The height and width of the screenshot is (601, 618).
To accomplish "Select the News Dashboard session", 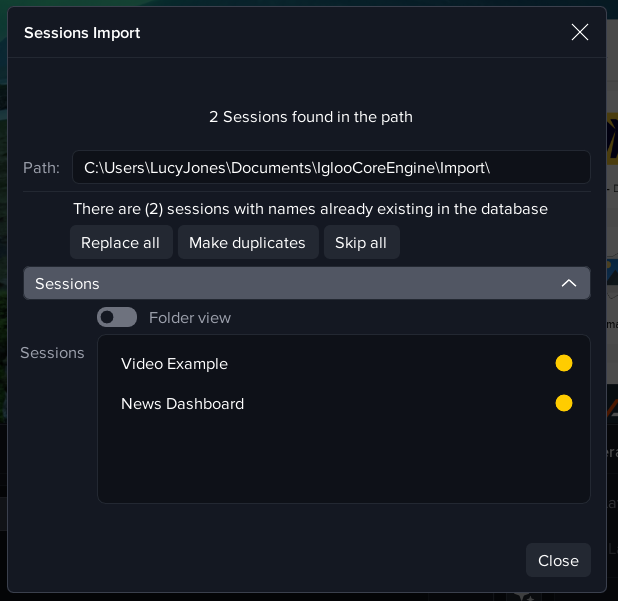I will tap(183, 404).
